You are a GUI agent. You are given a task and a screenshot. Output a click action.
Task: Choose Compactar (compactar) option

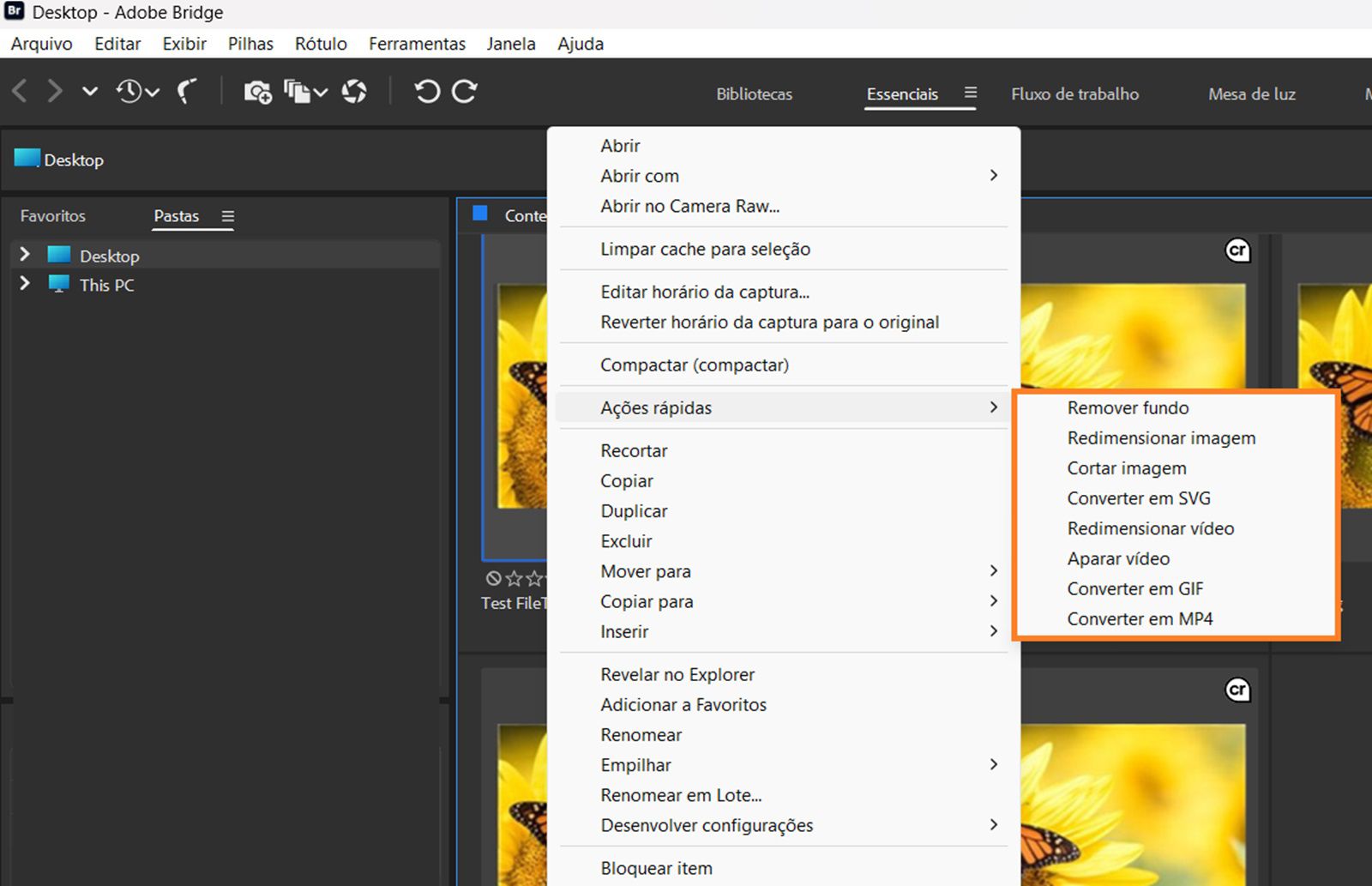[x=785, y=365]
